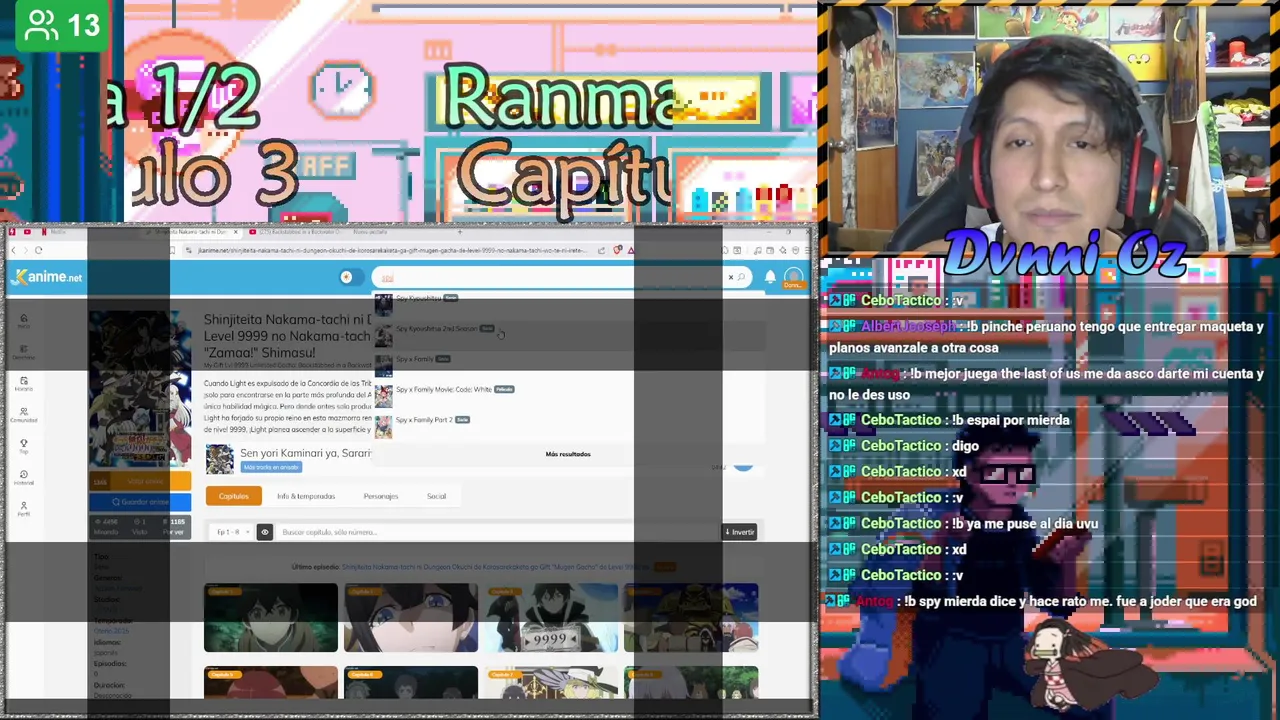The image size is (1280, 720).
Task: Open the first episode thumbnail in the grid
Action: pyautogui.click(x=270, y=619)
